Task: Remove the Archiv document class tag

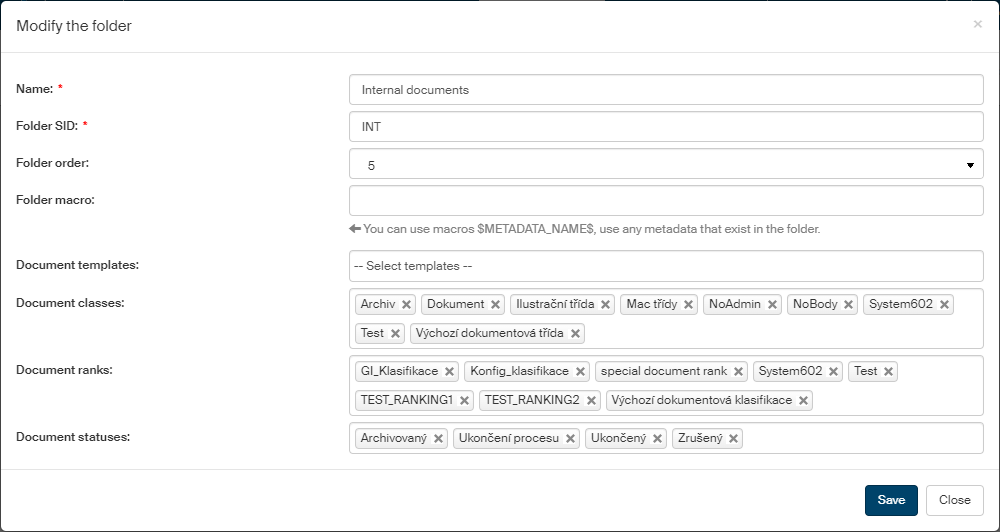Action: point(406,305)
